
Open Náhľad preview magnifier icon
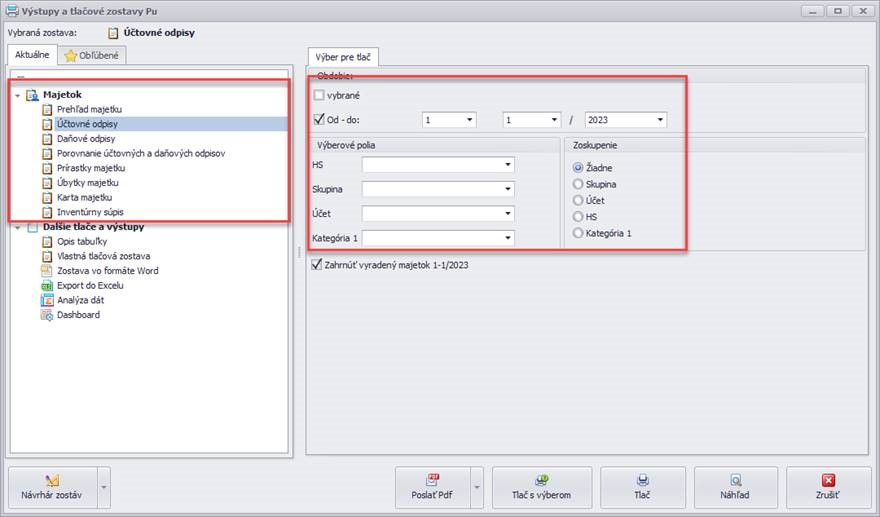[x=735, y=480]
